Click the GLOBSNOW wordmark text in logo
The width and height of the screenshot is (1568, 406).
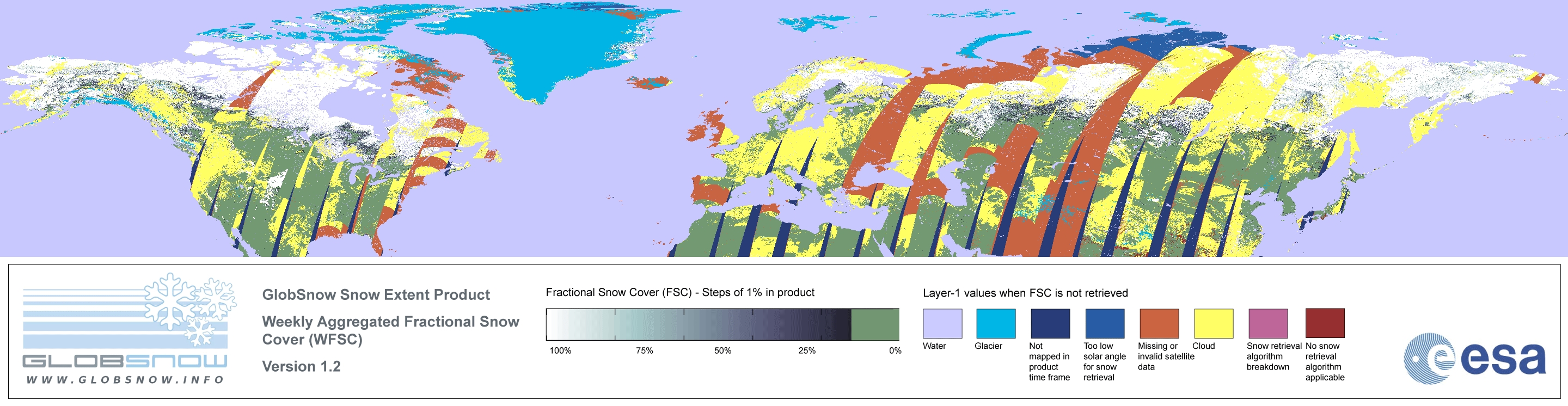125,361
